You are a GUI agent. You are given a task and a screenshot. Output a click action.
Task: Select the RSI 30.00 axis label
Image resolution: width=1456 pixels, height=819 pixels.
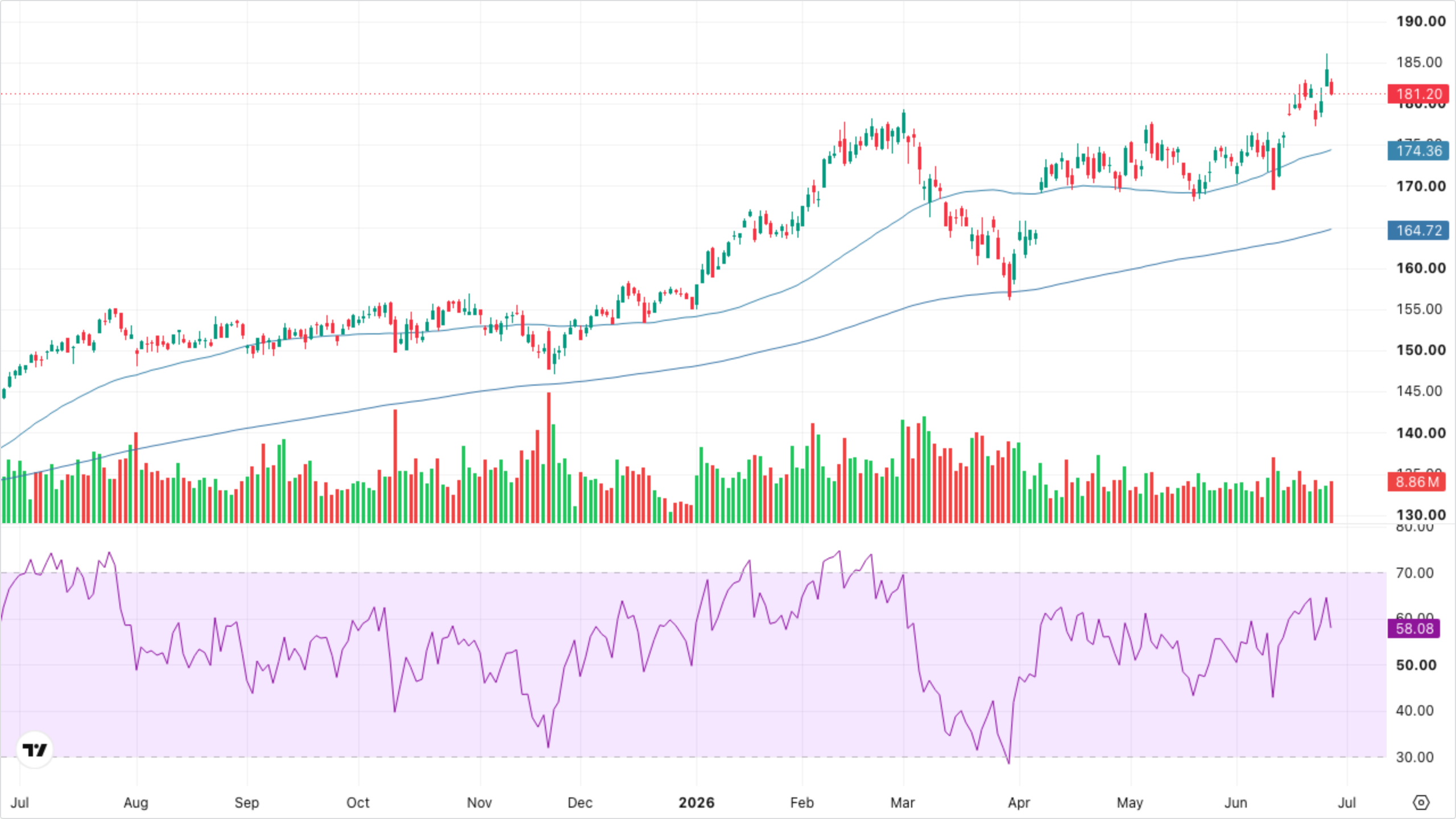tap(1414, 757)
